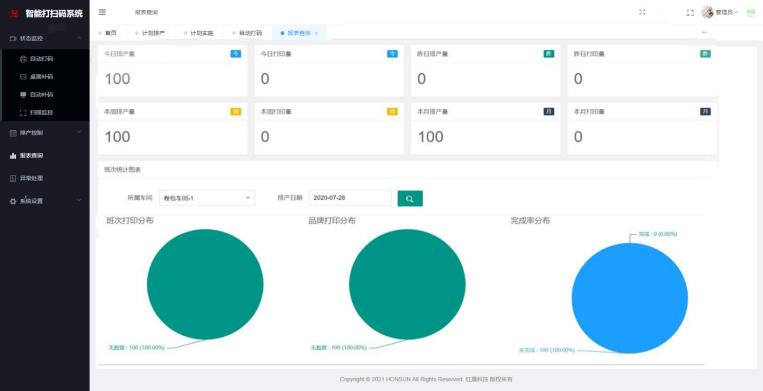The width and height of the screenshot is (763, 391).
Task: Click the shrink-screen icon in top bar
Action: point(642,12)
